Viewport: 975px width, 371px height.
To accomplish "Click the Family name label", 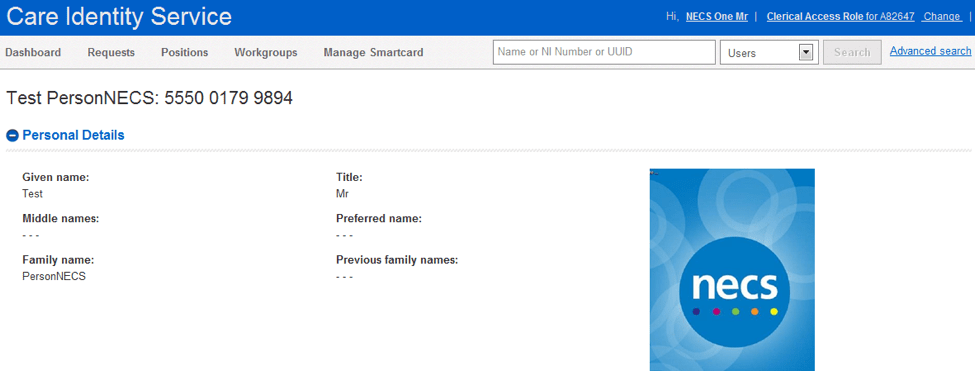I will point(58,260).
